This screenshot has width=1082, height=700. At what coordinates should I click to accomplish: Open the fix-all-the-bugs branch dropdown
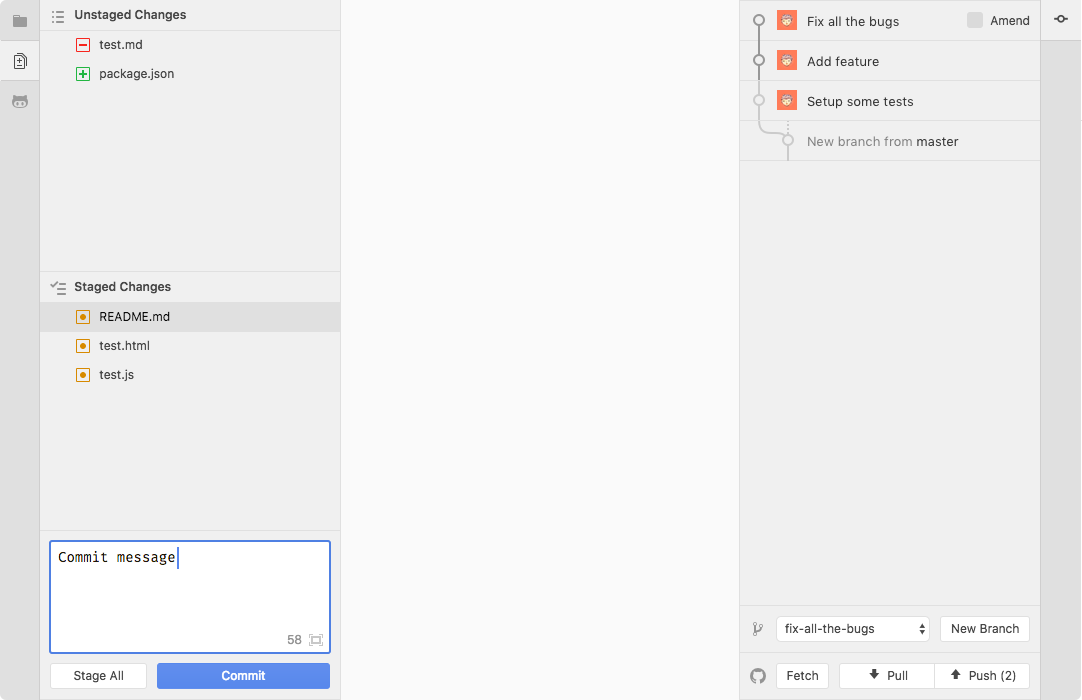[x=853, y=629]
